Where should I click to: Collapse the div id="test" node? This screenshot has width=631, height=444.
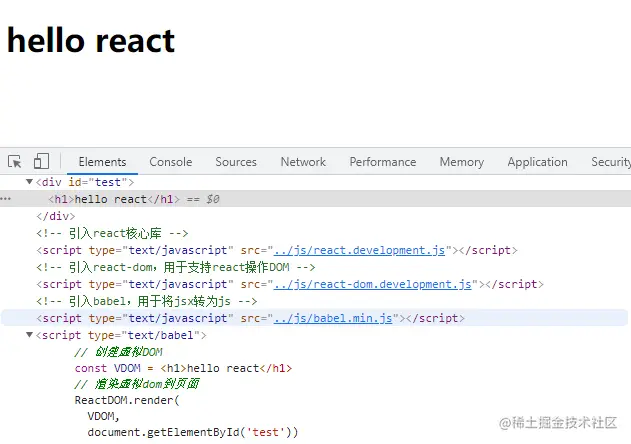pyautogui.click(x=29, y=182)
